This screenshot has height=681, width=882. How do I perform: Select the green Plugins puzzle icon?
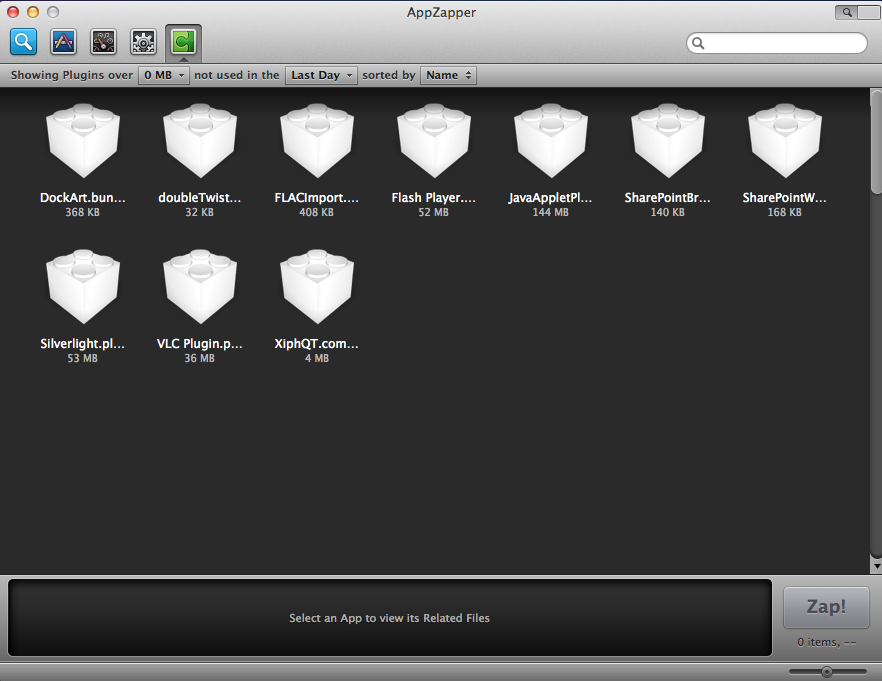click(x=183, y=42)
